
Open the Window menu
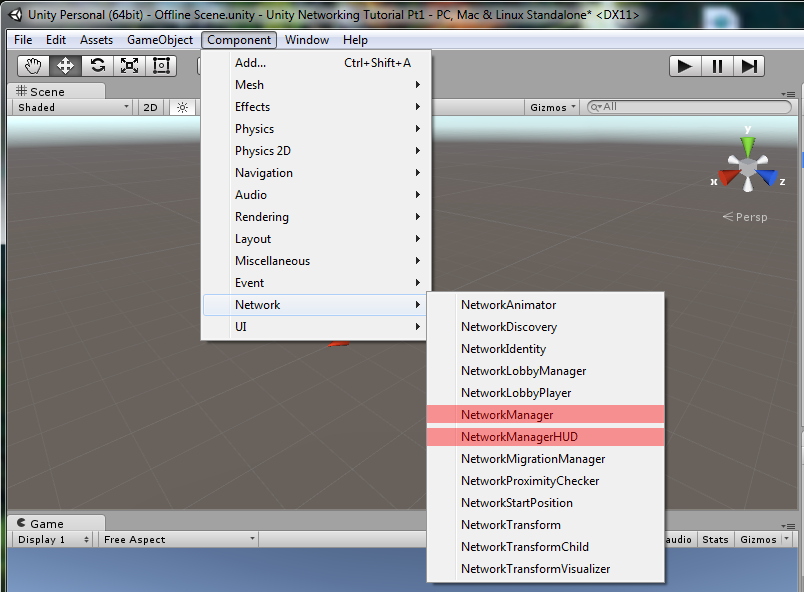(x=307, y=40)
